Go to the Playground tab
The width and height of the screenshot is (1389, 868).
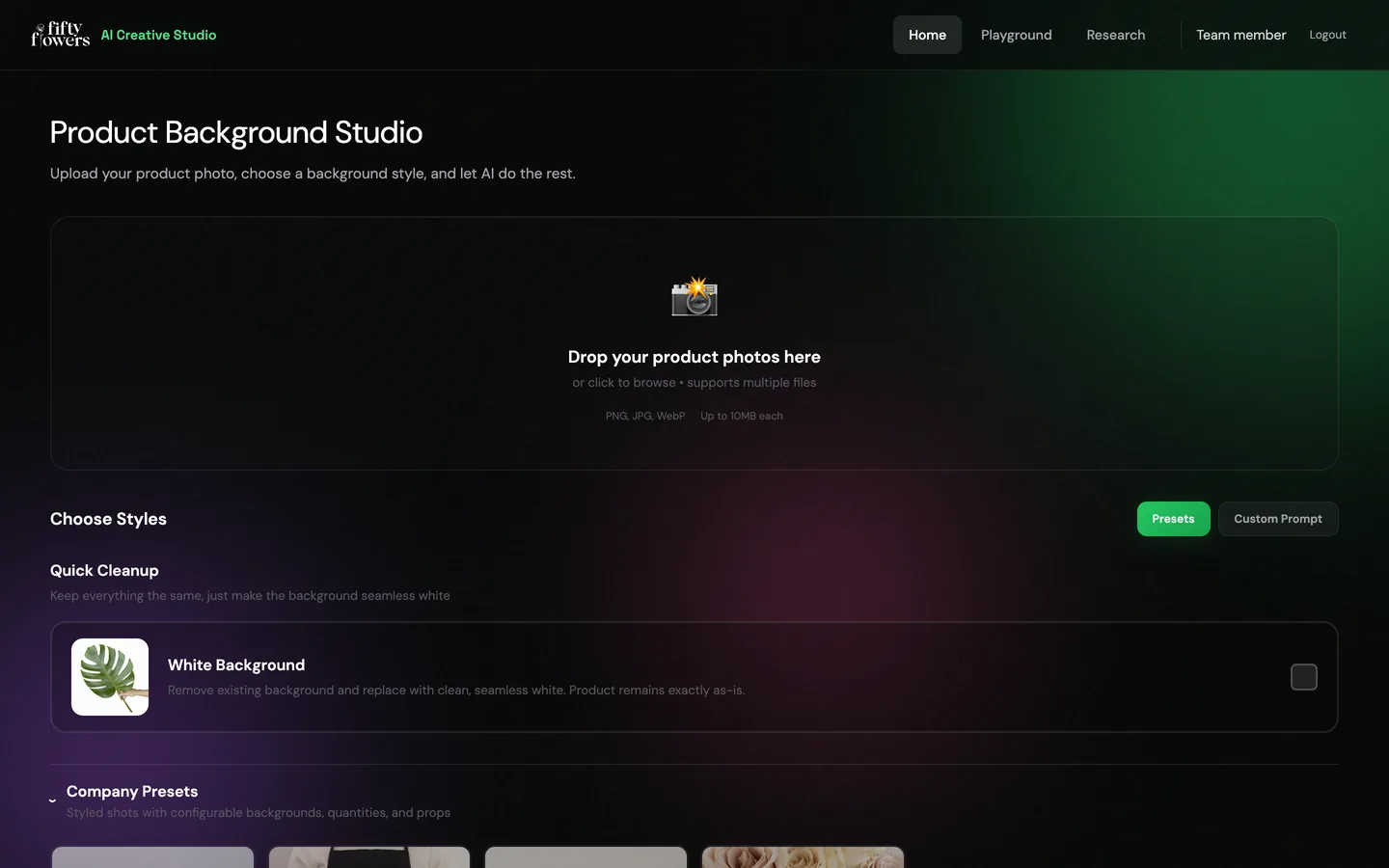tap(1017, 35)
